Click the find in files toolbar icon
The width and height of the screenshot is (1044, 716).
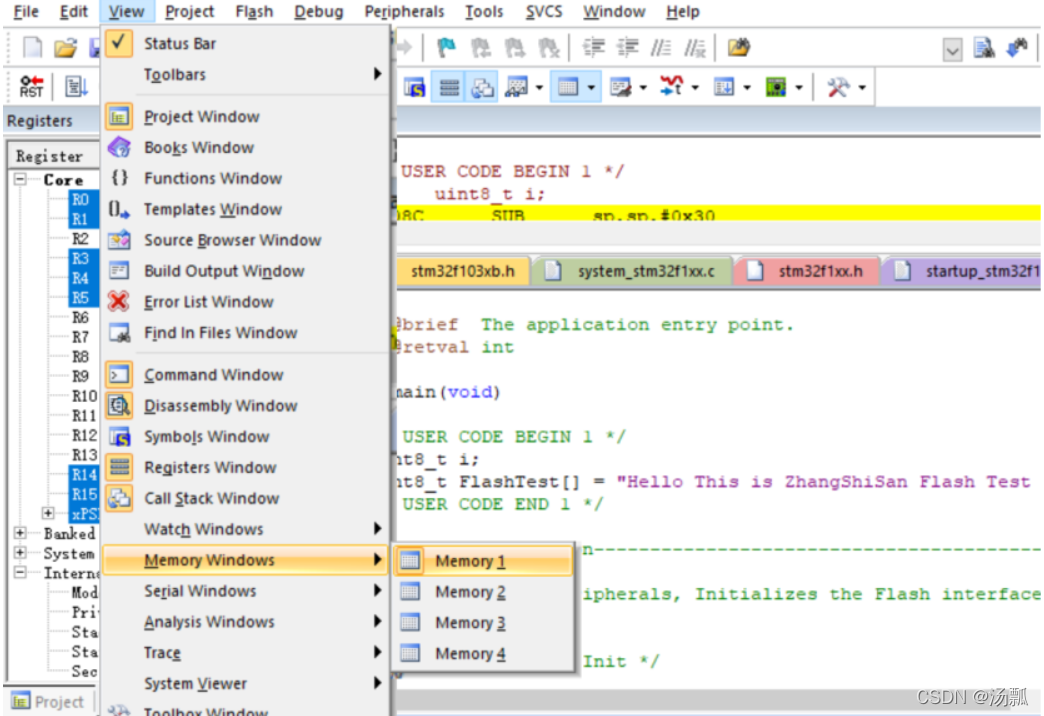(x=984, y=48)
